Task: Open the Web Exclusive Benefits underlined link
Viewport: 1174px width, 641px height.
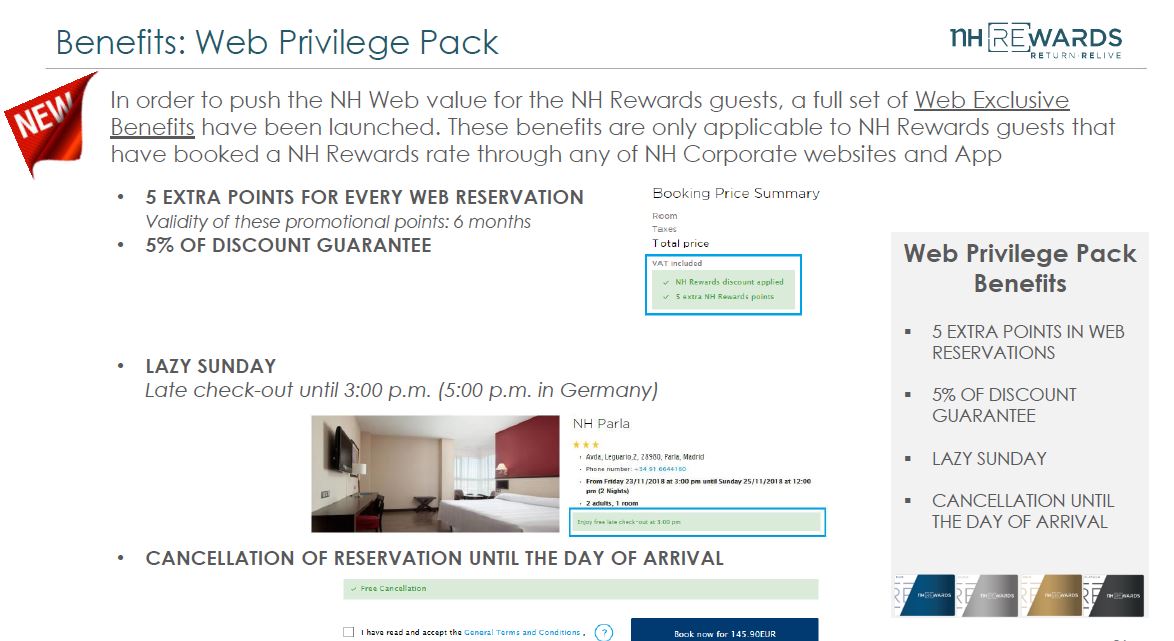Action: click(589, 113)
